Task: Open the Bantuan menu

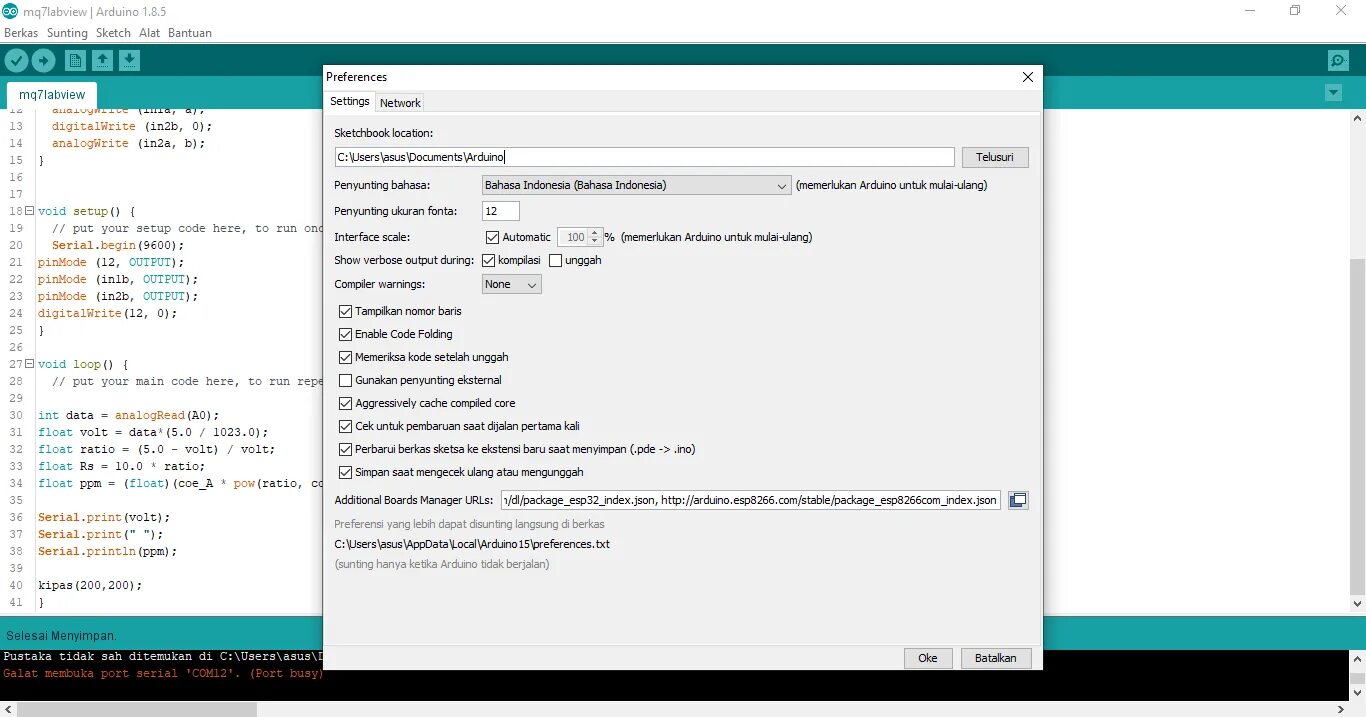Action: pos(190,33)
